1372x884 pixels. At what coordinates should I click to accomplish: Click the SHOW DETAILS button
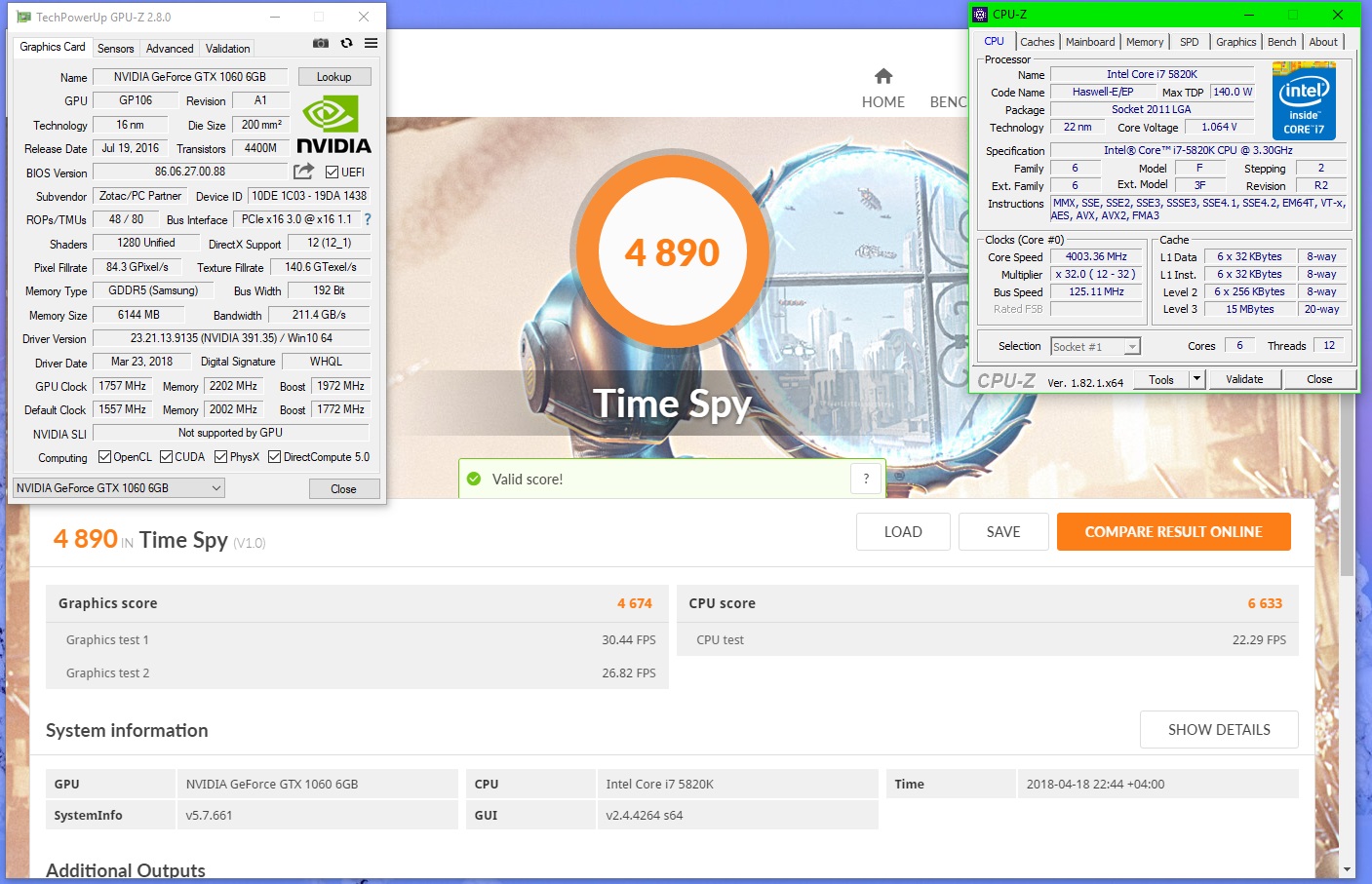pos(1219,730)
